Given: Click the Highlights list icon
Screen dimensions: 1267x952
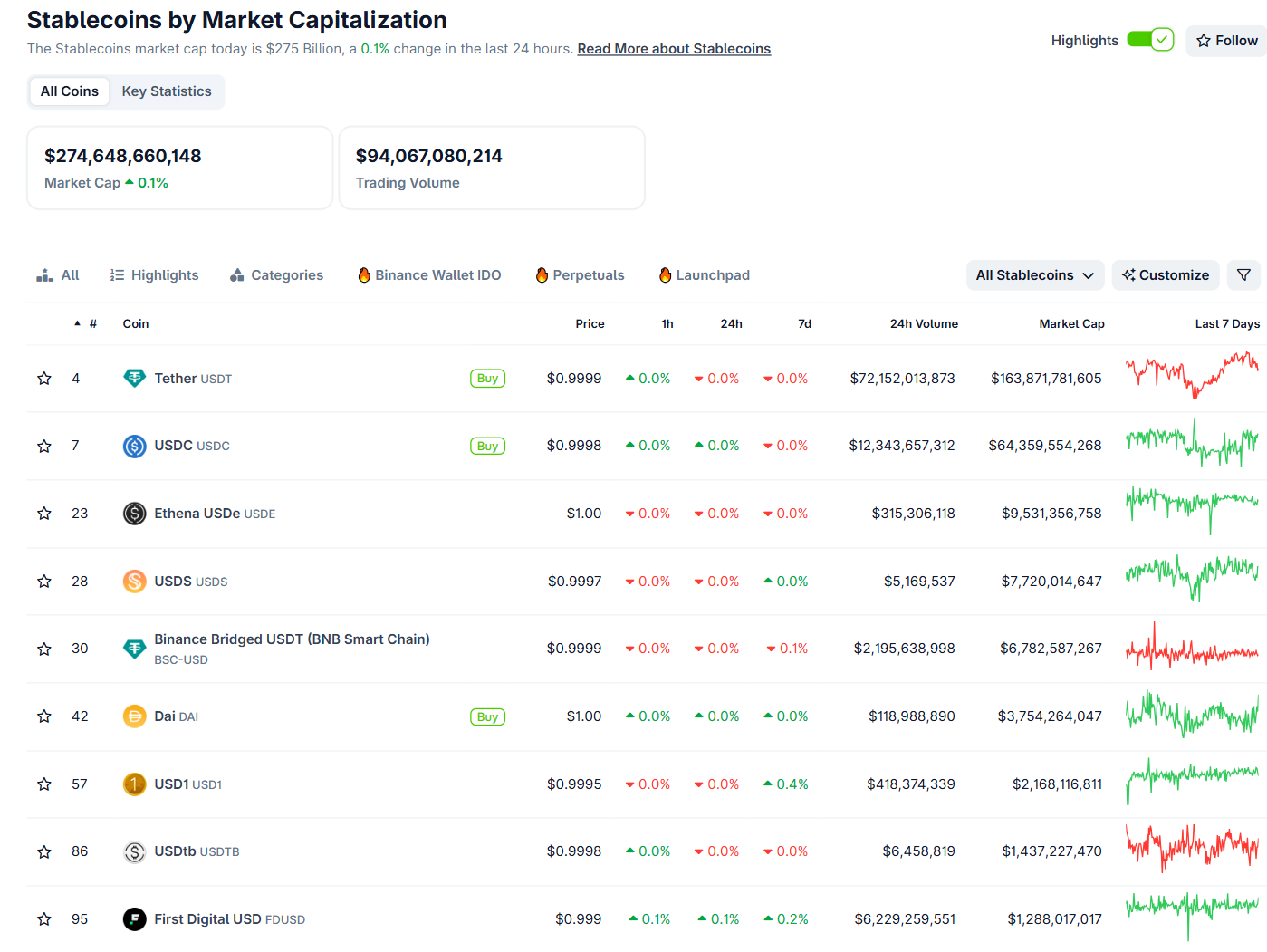Looking at the screenshot, I should 117,275.
